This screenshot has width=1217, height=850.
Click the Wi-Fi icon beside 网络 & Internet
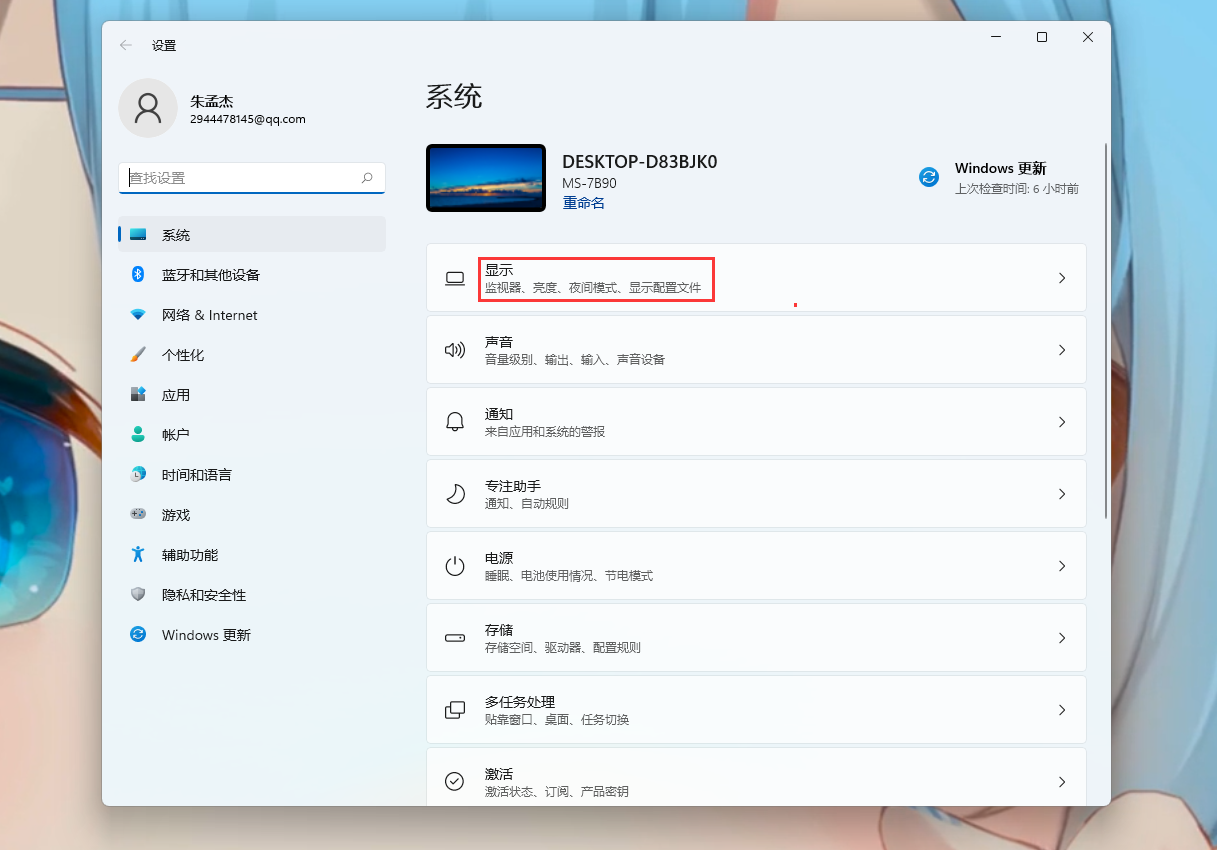tap(138, 315)
